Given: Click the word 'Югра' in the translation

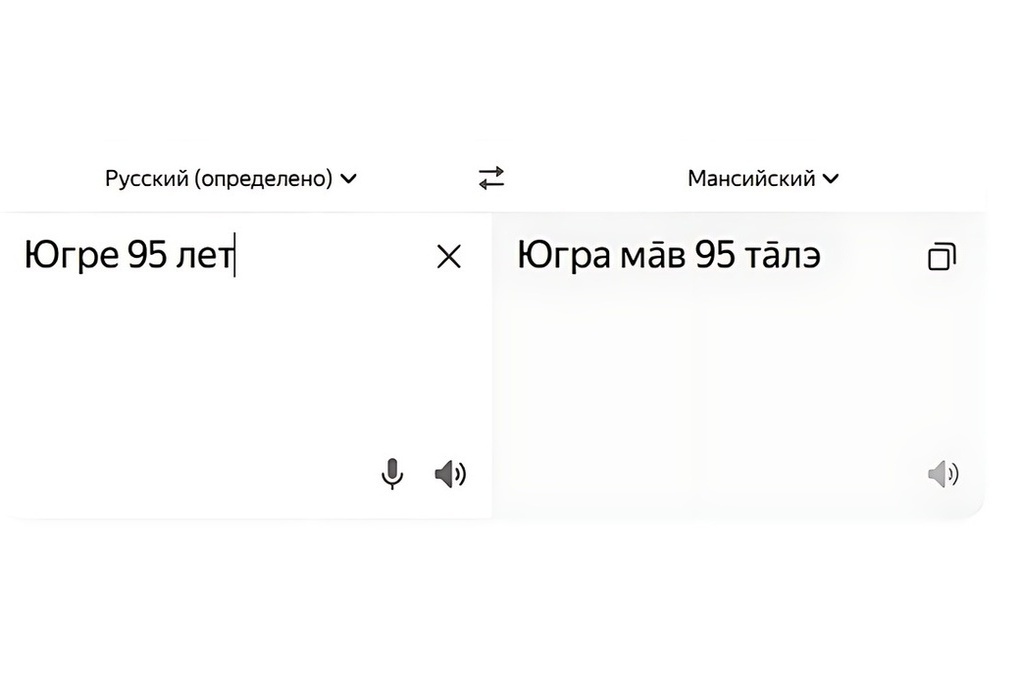Looking at the screenshot, I should 563,257.
